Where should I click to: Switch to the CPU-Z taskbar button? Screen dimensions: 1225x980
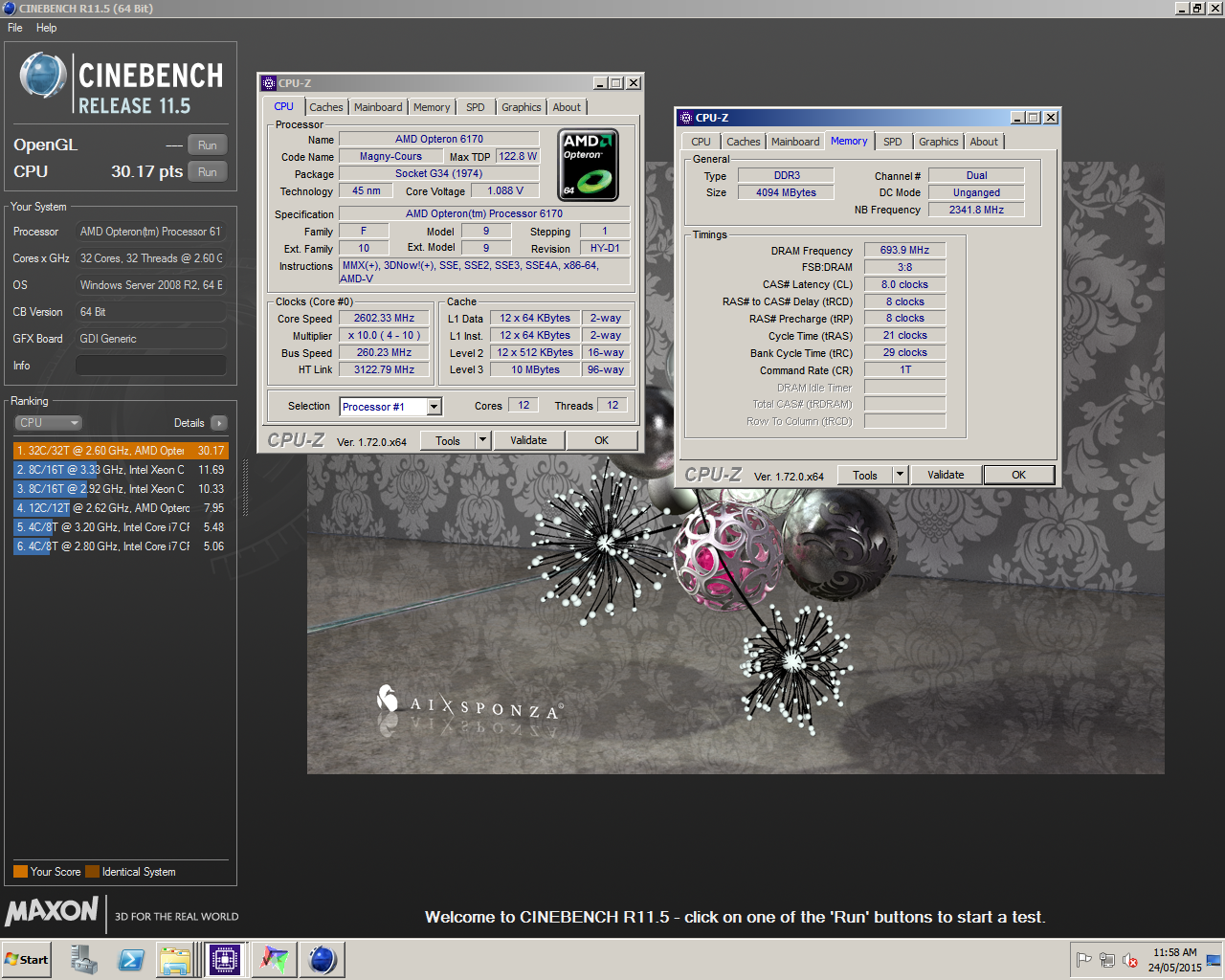tap(225, 959)
